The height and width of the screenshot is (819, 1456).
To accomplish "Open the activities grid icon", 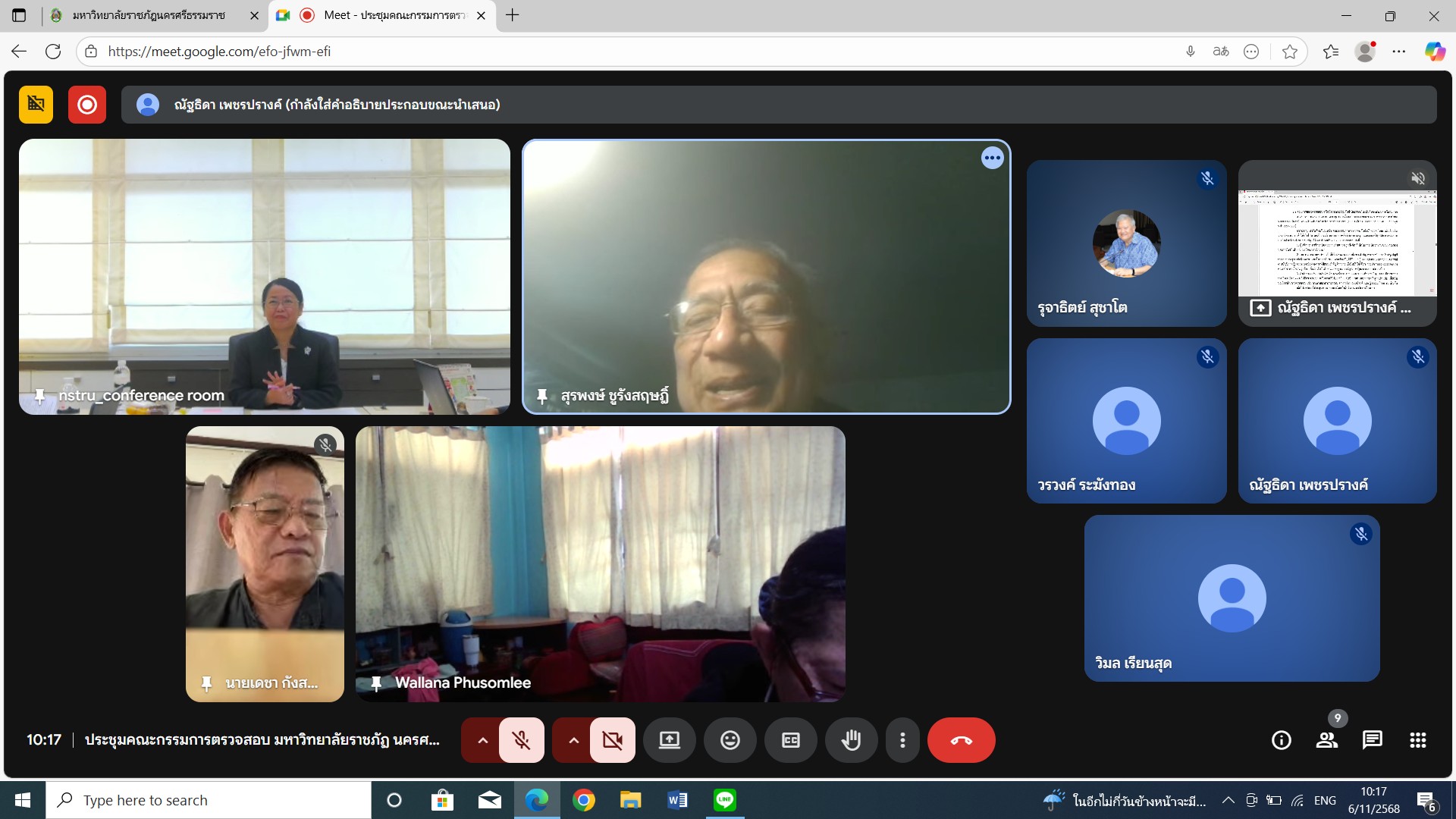I will [x=1417, y=740].
